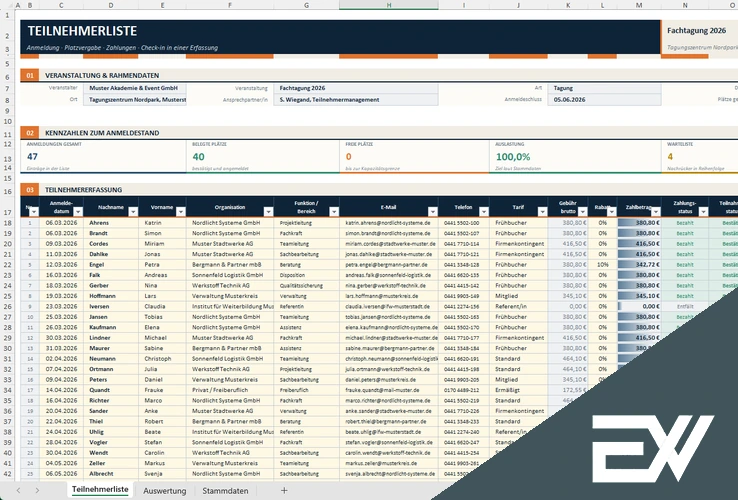
Task: Select cell Bergmann & Partner mbB in Engel row
Action: 230,265
